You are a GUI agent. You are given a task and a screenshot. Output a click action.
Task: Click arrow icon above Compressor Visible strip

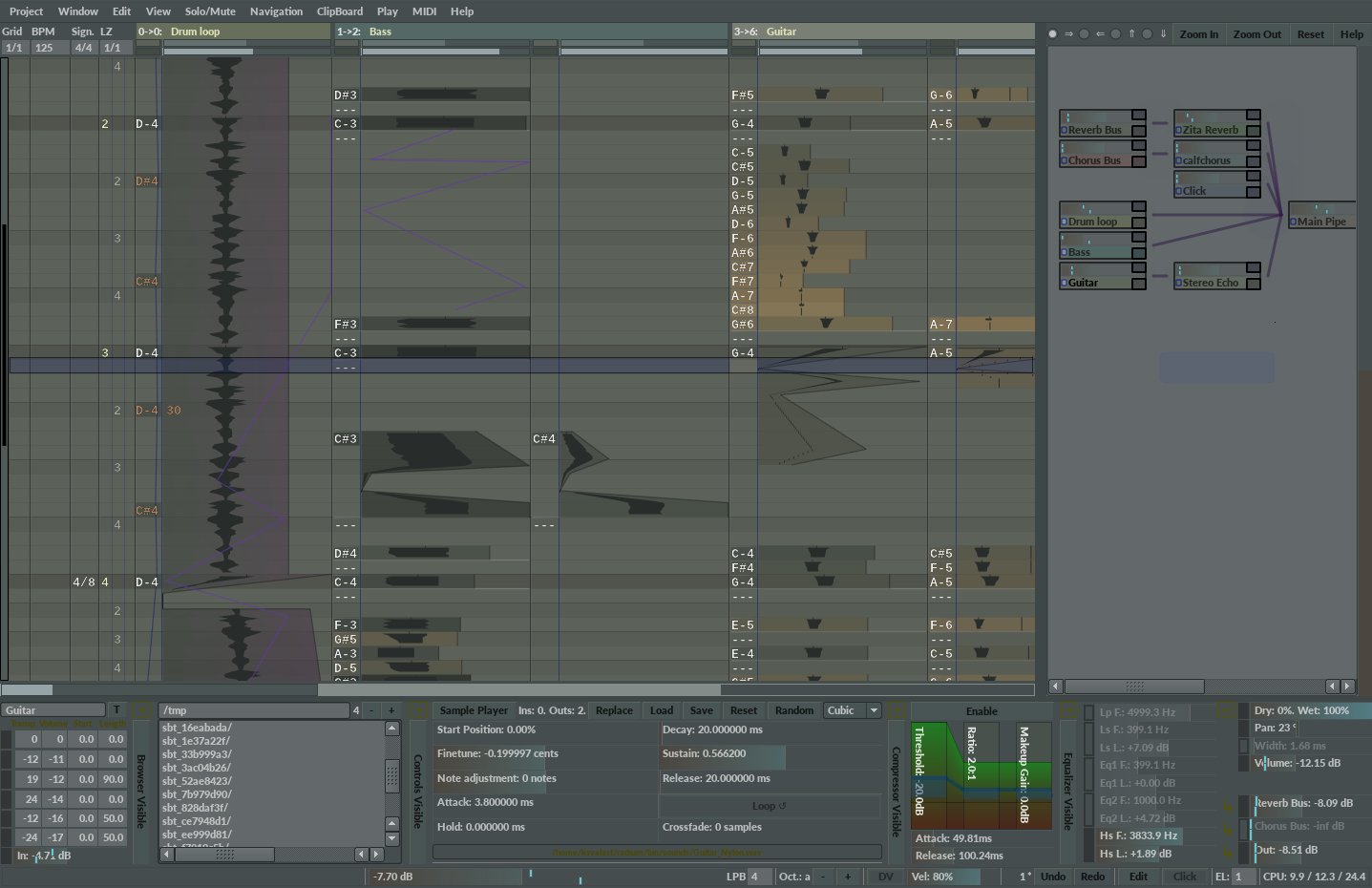[896, 711]
